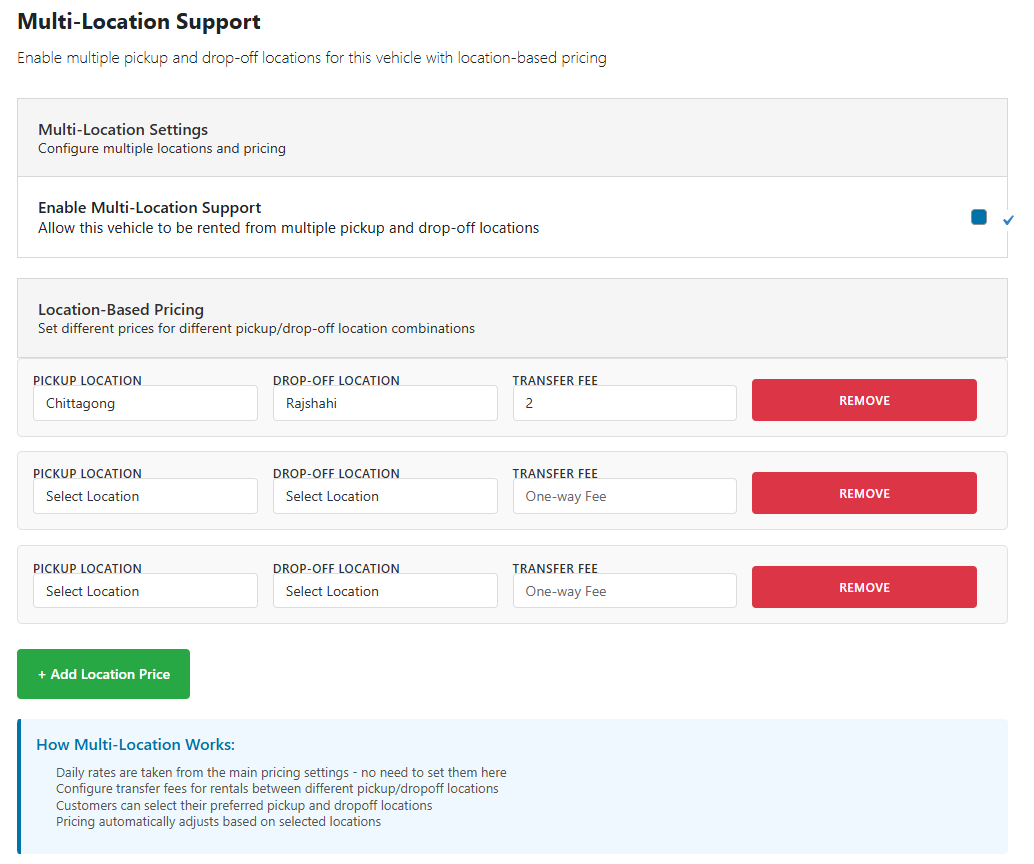Image resolution: width=1034 pixels, height=864 pixels.
Task: Click the Location-Based Pricing section header
Action: pos(121,310)
